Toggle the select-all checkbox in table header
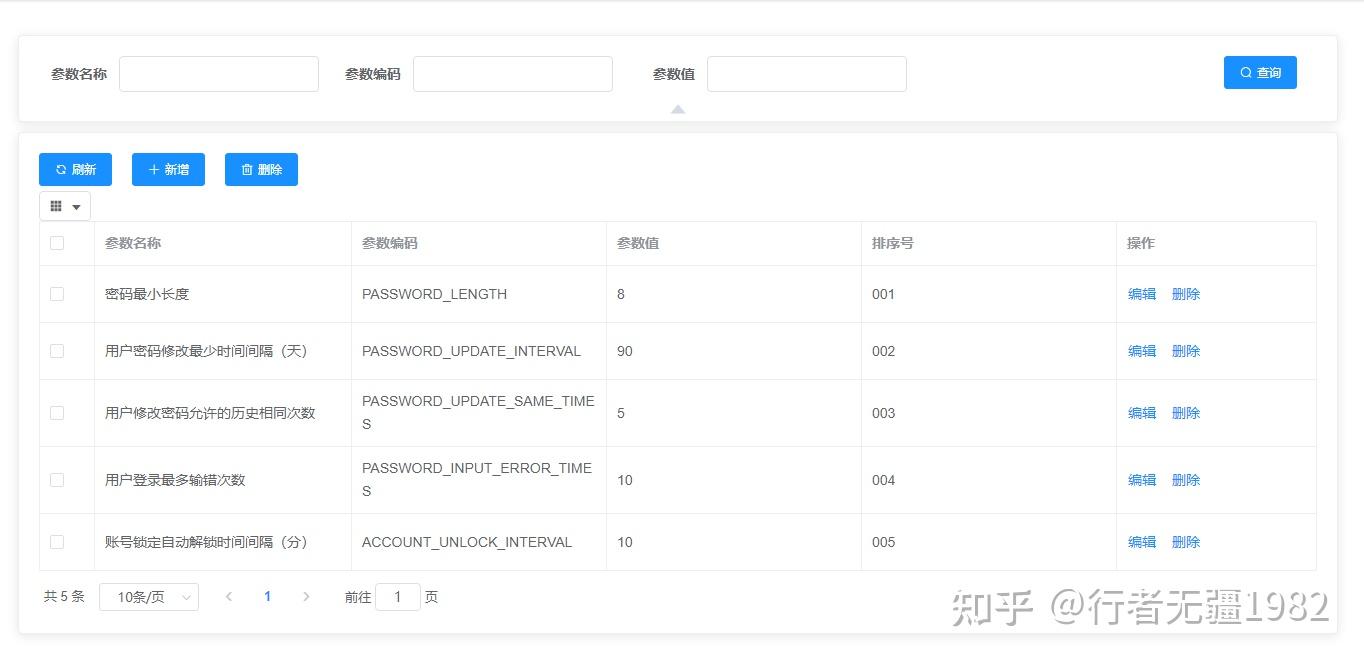1364x663 pixels. click(57, 243)
